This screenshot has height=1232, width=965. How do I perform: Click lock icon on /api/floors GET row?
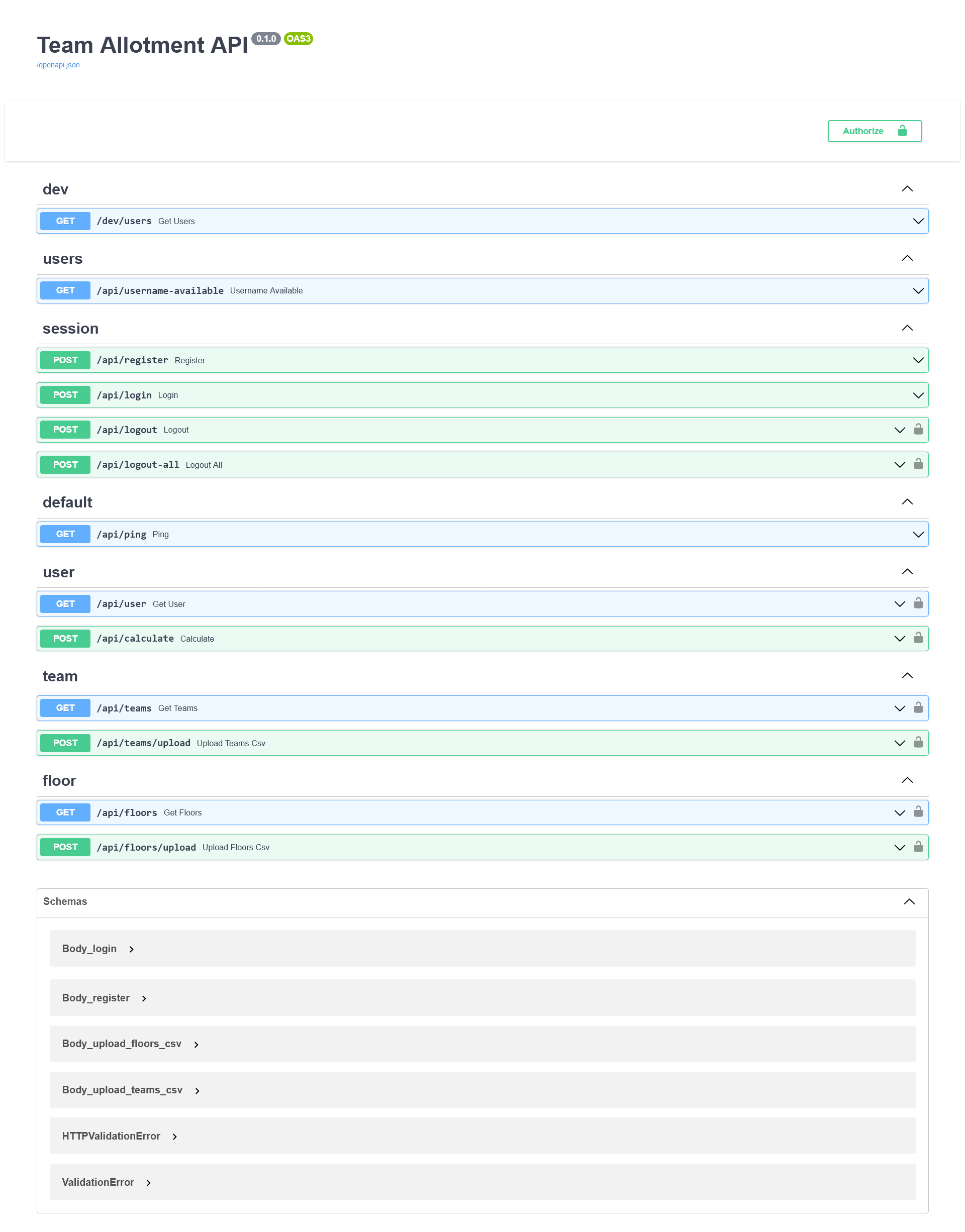(918, 812)
